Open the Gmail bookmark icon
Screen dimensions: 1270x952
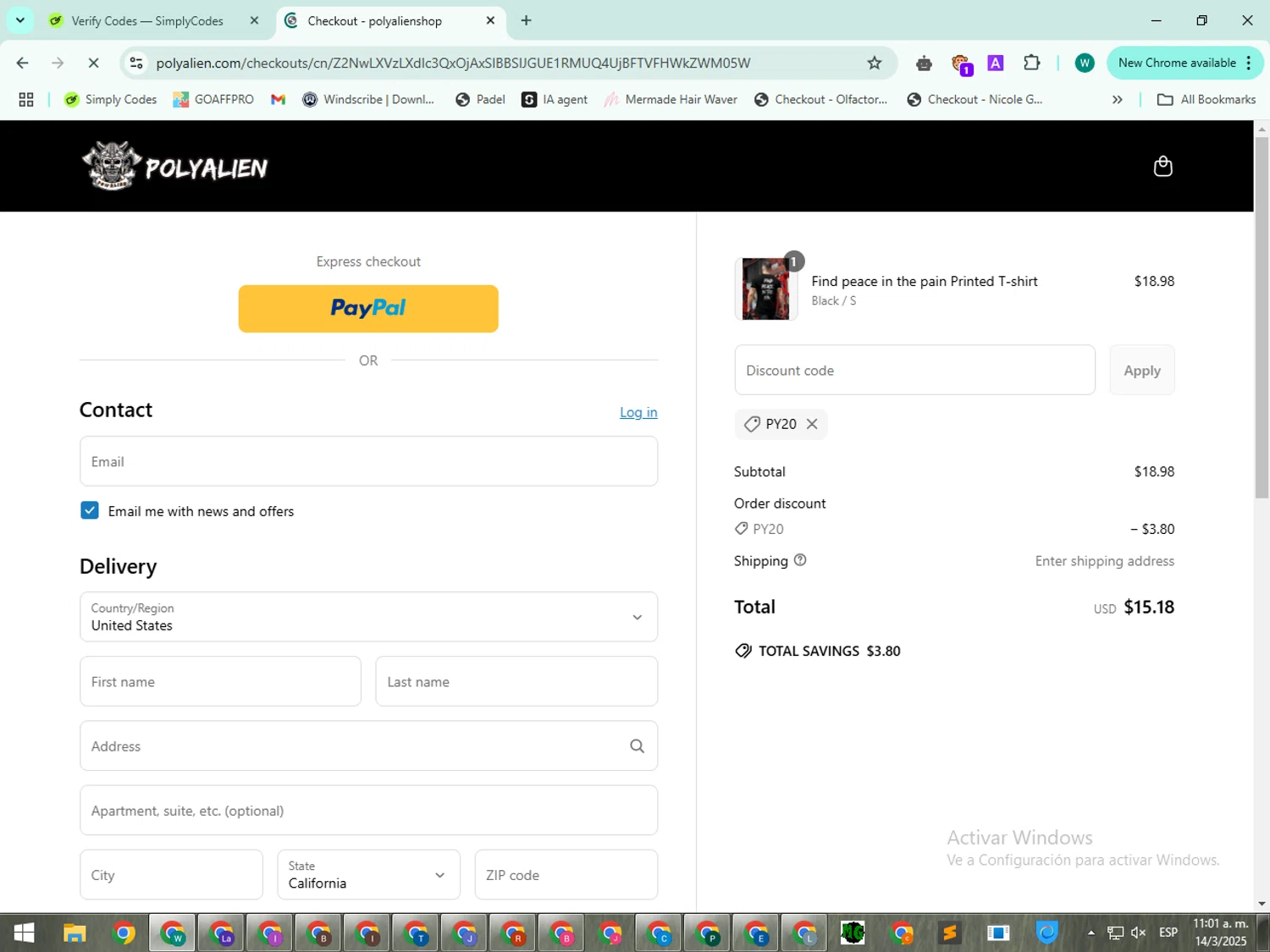(x=278, y=100)
